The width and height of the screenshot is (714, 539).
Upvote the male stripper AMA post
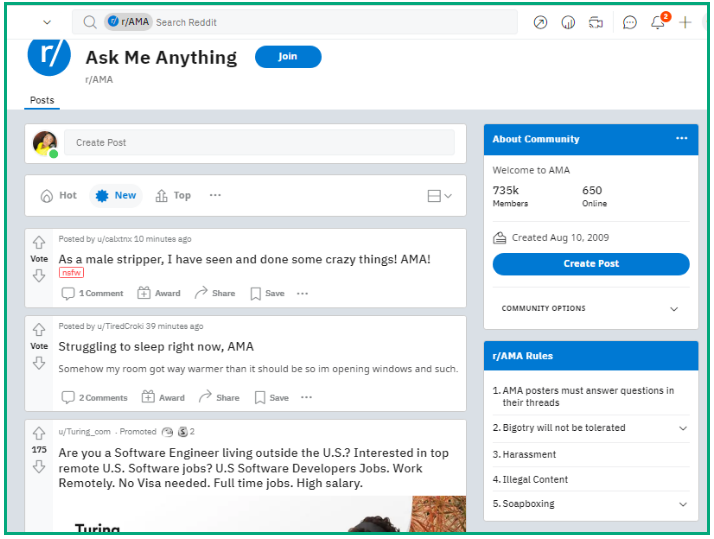(x=39, y=242)
